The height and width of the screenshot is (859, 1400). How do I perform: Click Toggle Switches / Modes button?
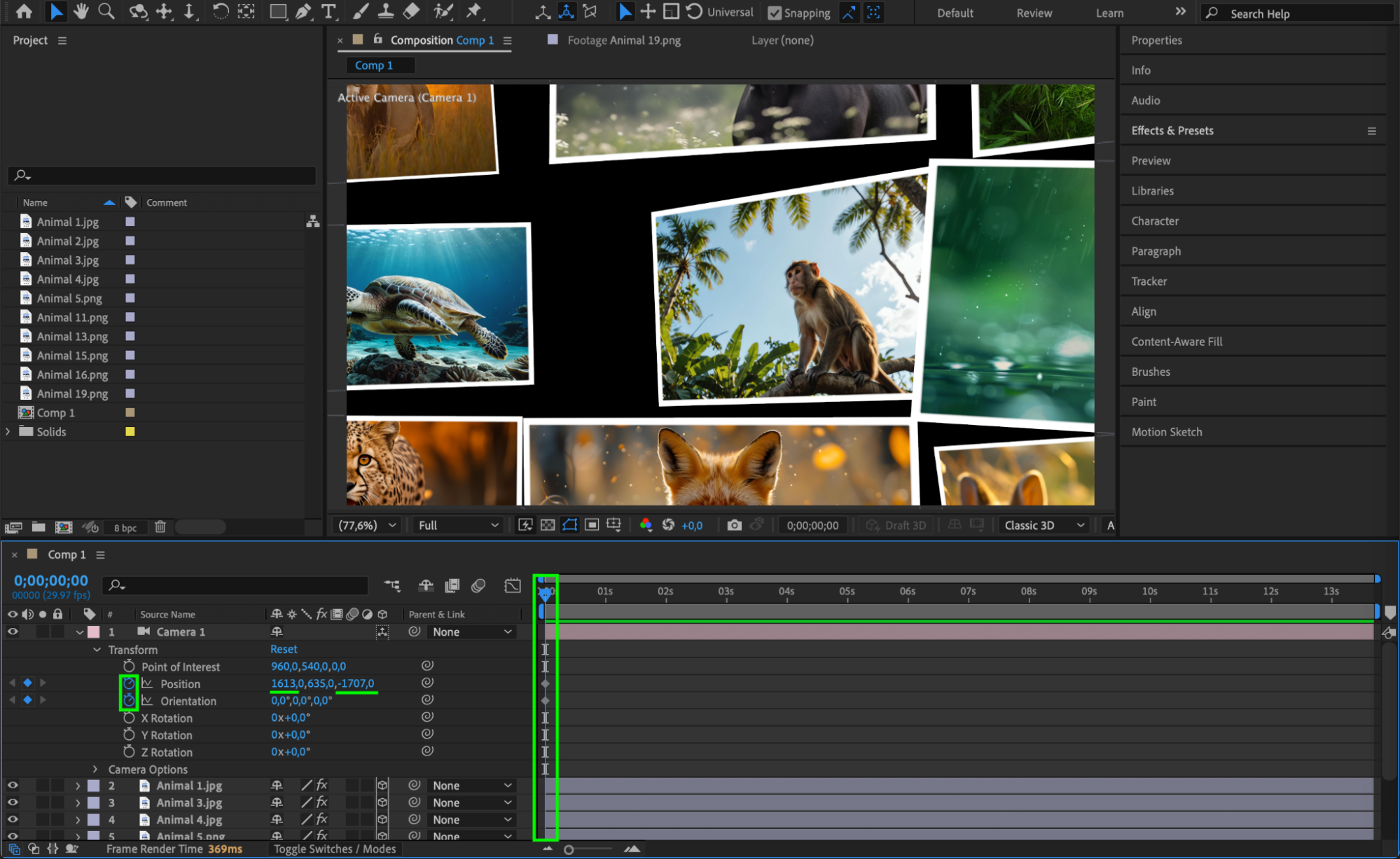(x=335, y=848)
